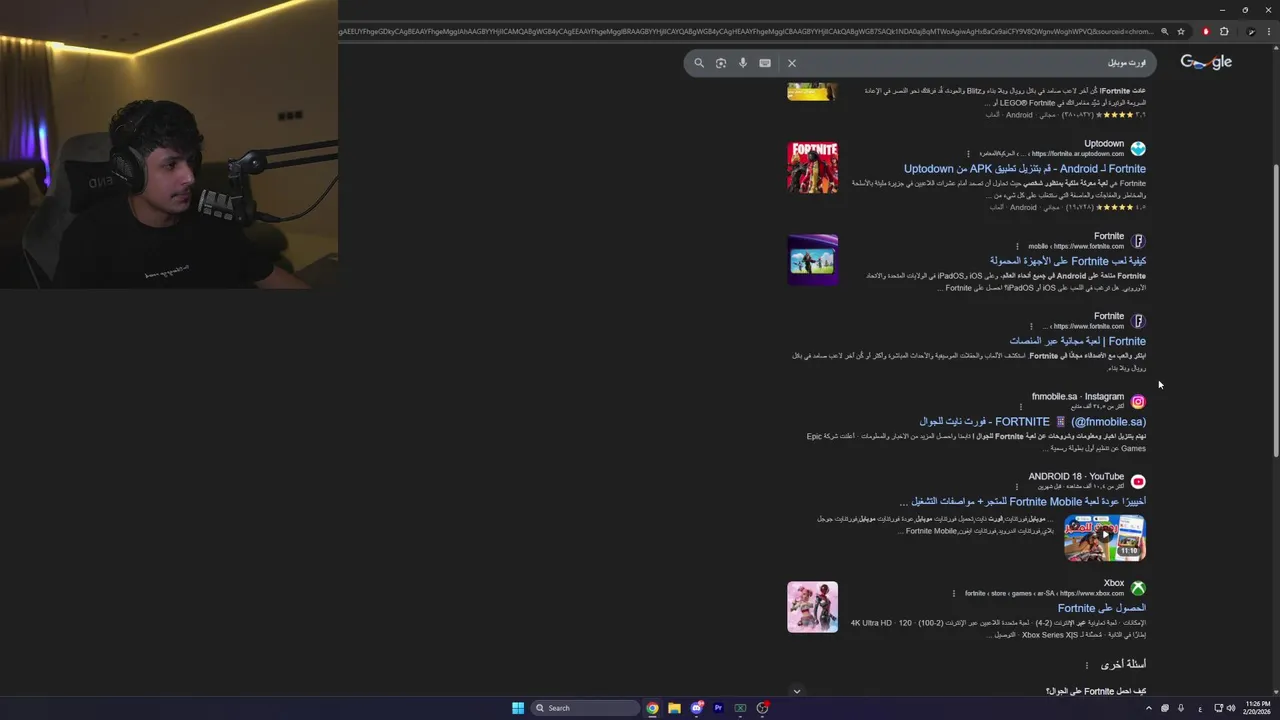
Task: Open the Fortnite thumbnail of the Uptodown result
Action: (x=813, y=167)
